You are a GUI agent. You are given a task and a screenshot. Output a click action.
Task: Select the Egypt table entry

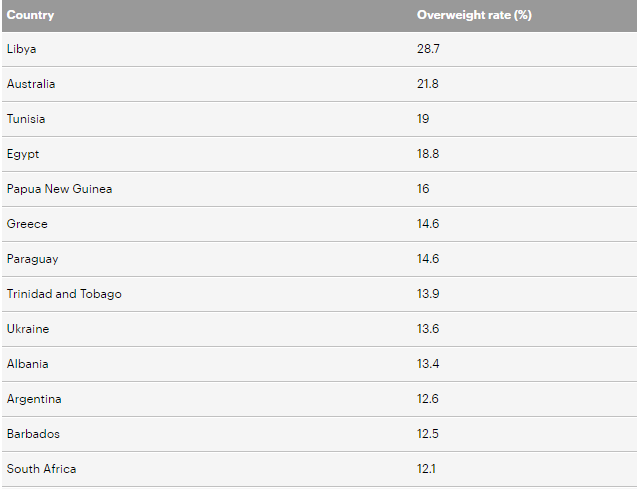point(23,154)
